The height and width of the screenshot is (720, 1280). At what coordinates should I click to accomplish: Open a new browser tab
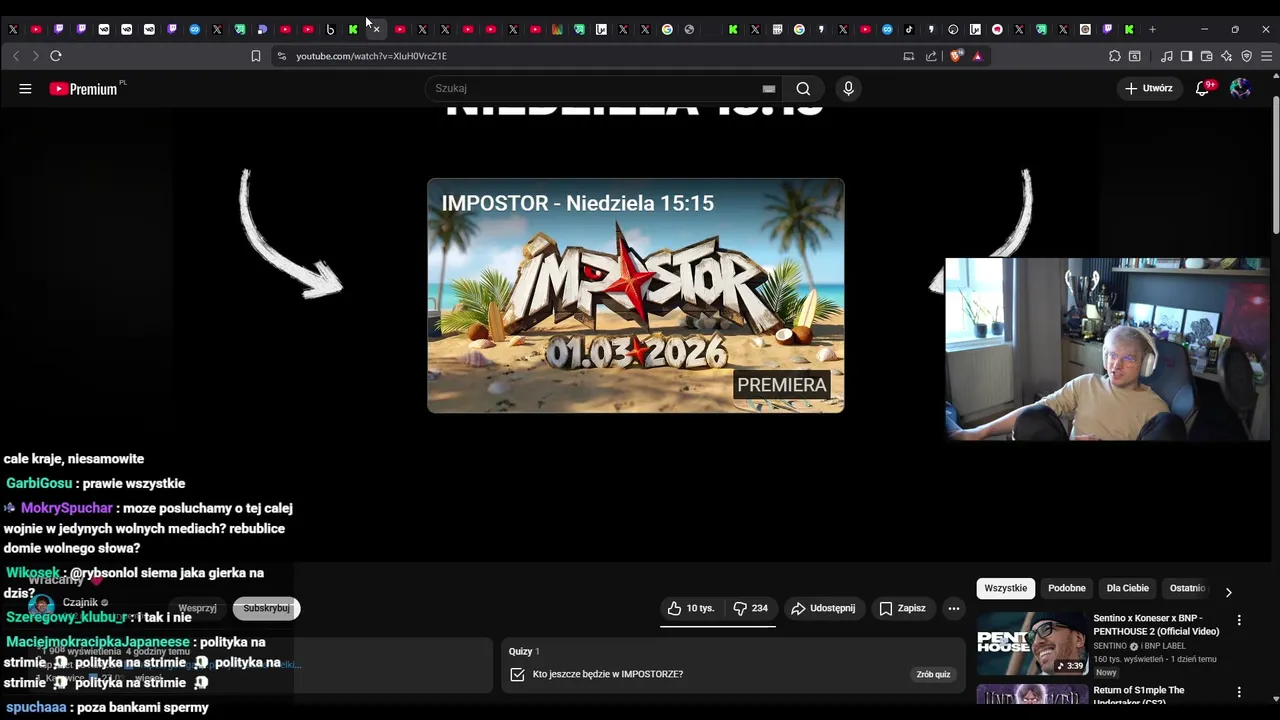tap(1152, 29)
